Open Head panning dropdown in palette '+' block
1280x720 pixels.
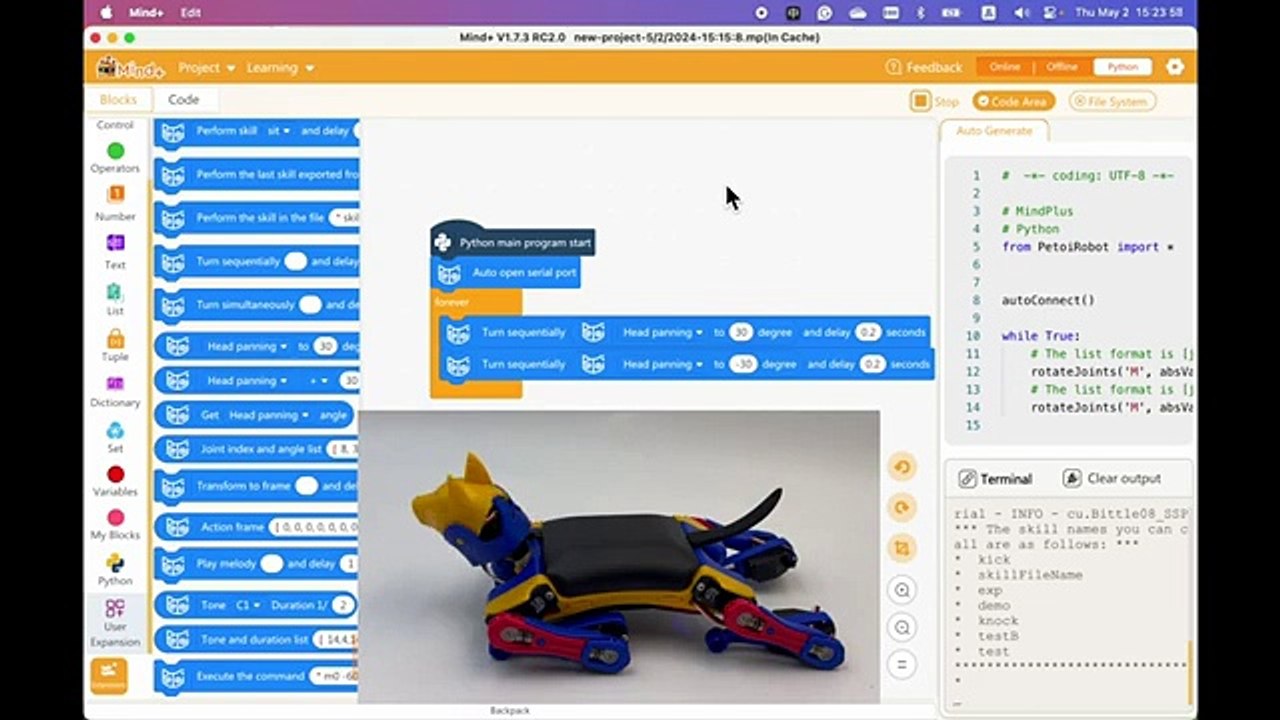click(x=247, y=381)
